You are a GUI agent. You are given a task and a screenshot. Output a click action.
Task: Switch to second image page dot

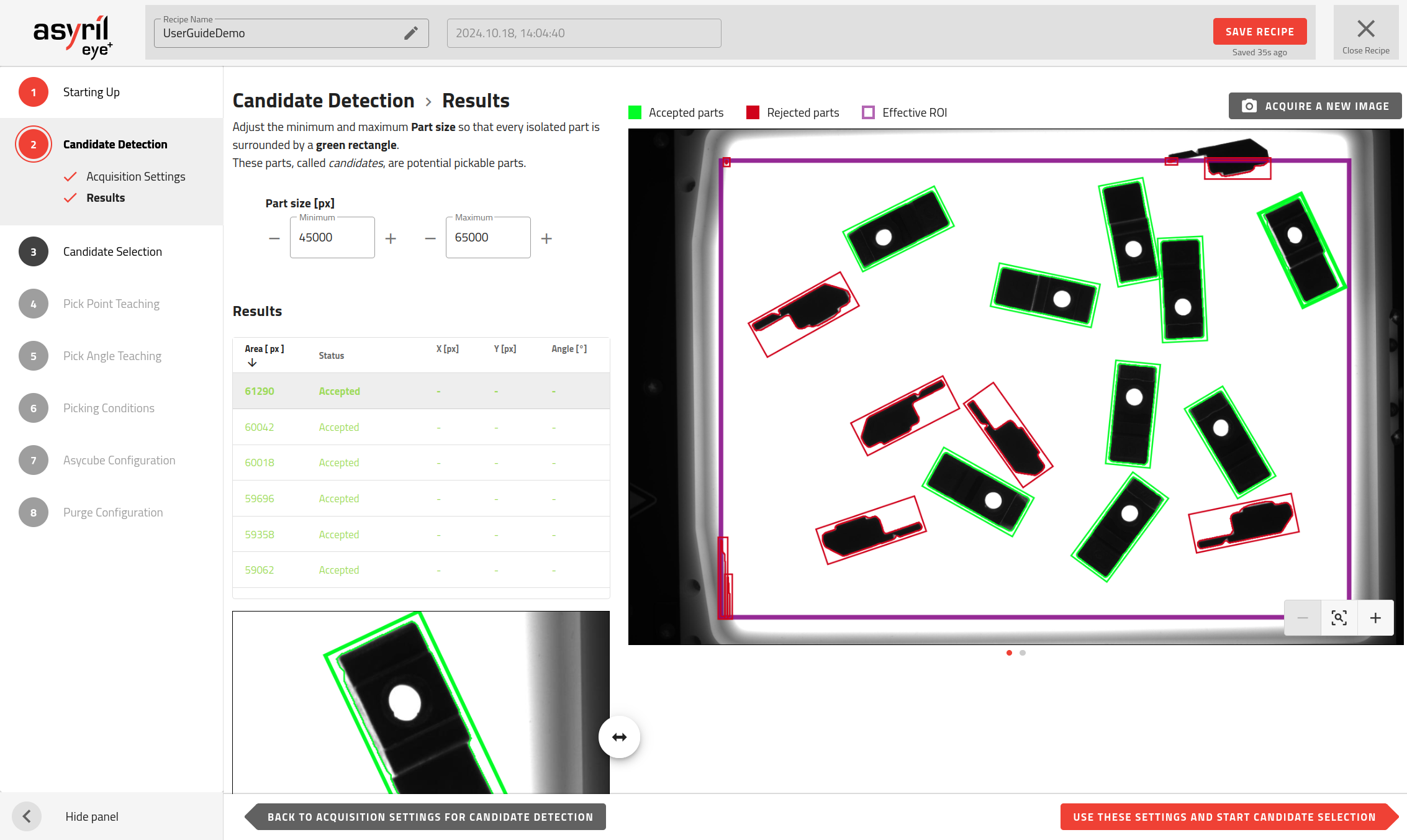(x=1023, y=653)
